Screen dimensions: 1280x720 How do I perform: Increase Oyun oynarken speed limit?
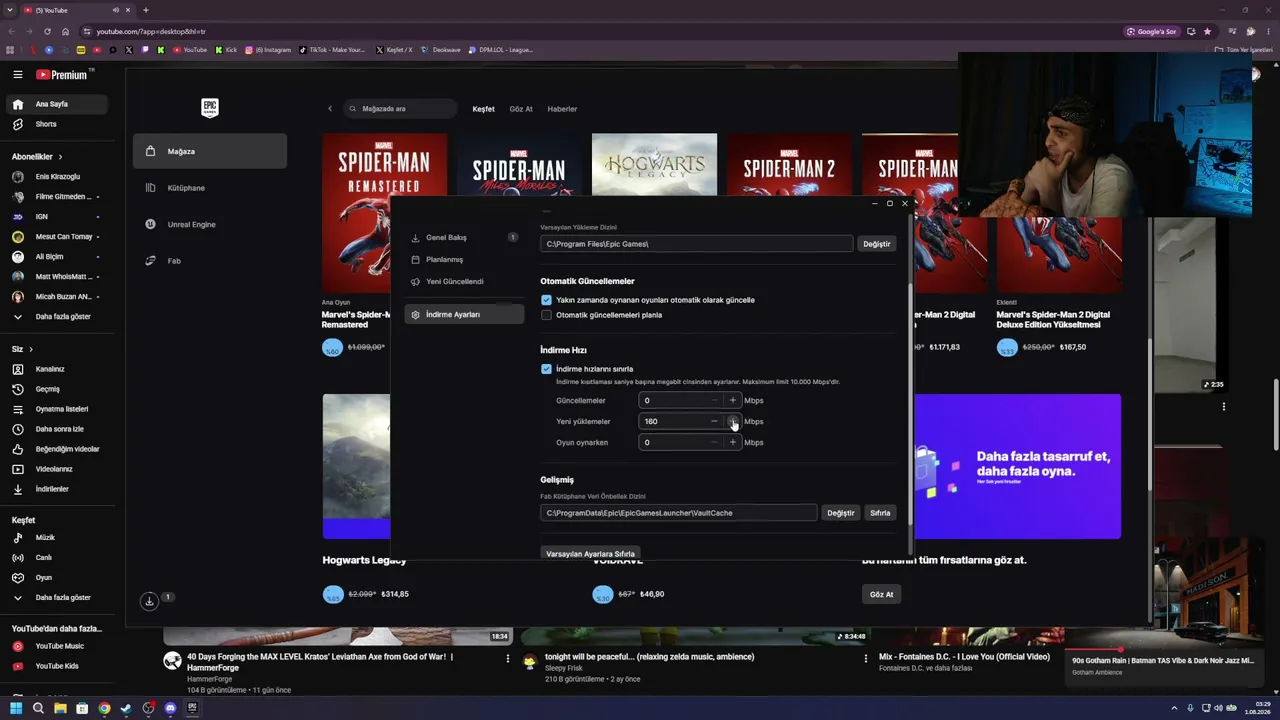pos(733,442)
